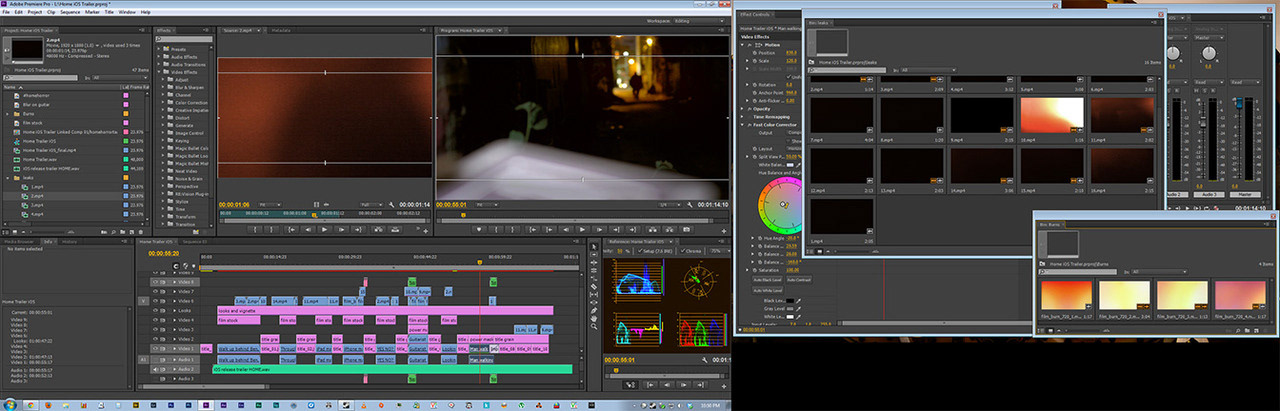
Task: Switch to the Media Browser tab
Action: point(17,242)
